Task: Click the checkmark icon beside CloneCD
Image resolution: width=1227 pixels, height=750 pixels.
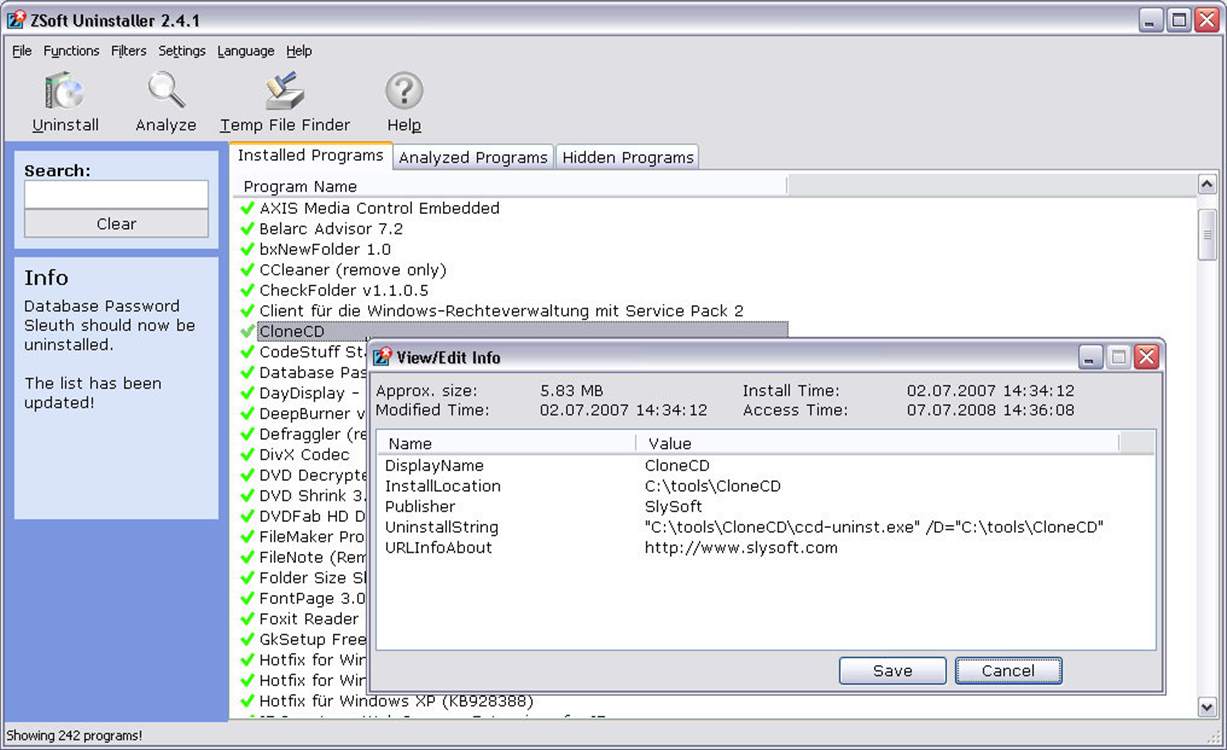Action: click(x=247, y=331)
